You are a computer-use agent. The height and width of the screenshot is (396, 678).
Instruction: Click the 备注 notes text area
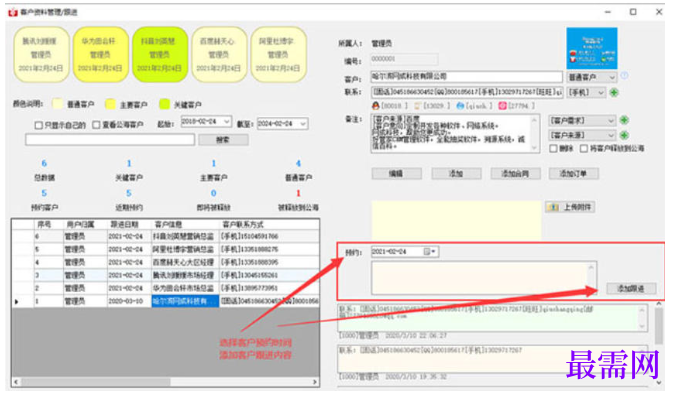pyautogui.click(x=455, y=133)
